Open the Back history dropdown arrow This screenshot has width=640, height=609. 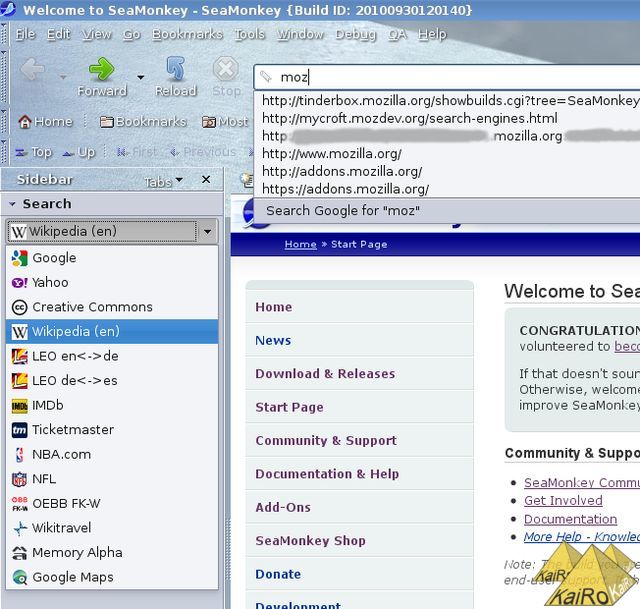pos(63,77)
